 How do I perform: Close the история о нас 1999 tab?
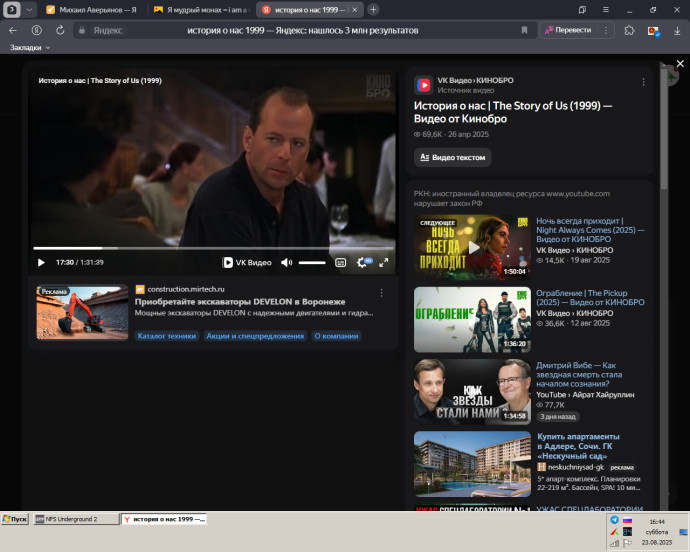[355, 10]
